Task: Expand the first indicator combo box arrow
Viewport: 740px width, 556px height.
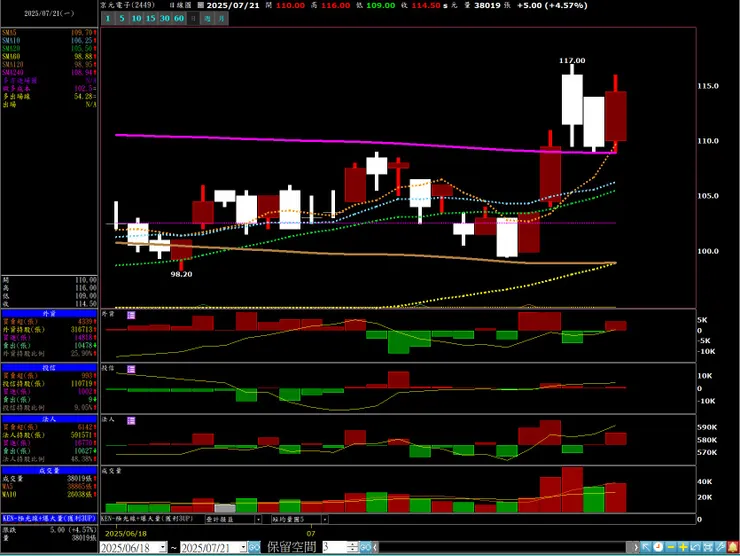Action: [258, 519]
